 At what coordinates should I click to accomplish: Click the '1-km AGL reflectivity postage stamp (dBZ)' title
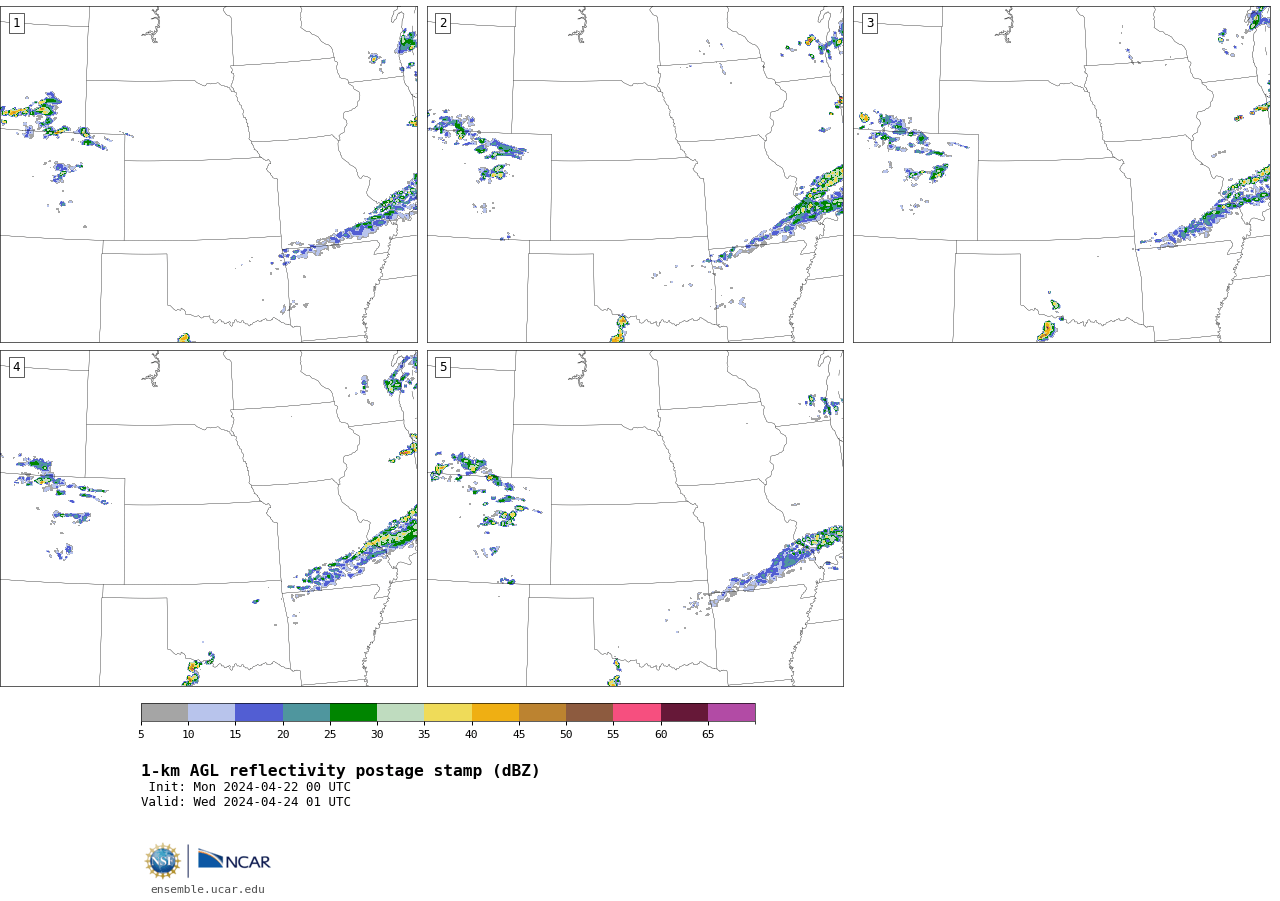point(340,771)
